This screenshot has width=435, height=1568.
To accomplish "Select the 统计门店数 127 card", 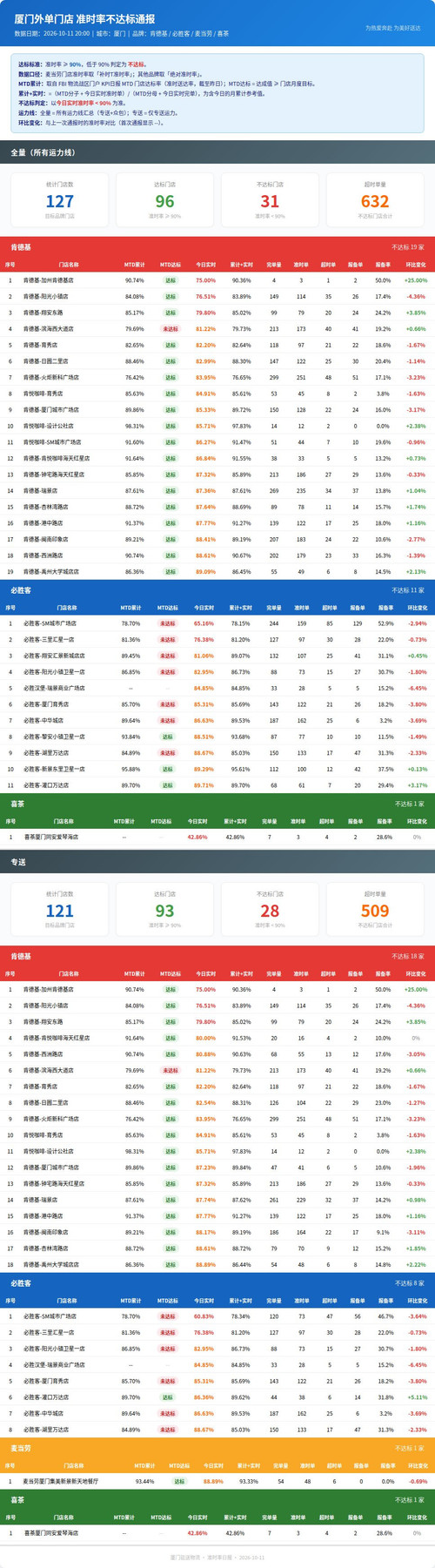I will pos(60,199).
